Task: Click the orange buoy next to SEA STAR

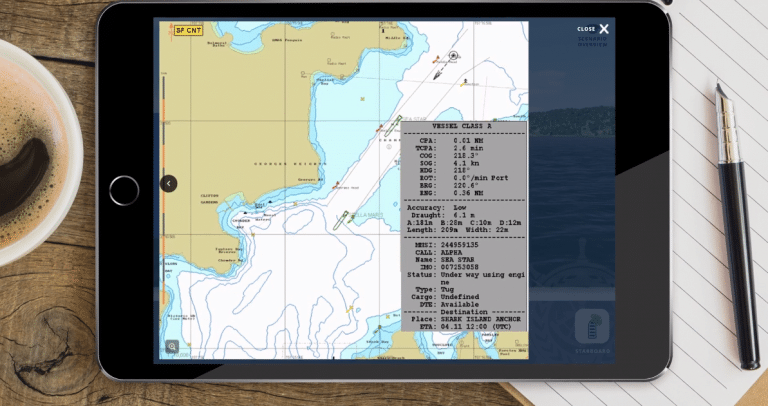Action: tap(379, 128)
